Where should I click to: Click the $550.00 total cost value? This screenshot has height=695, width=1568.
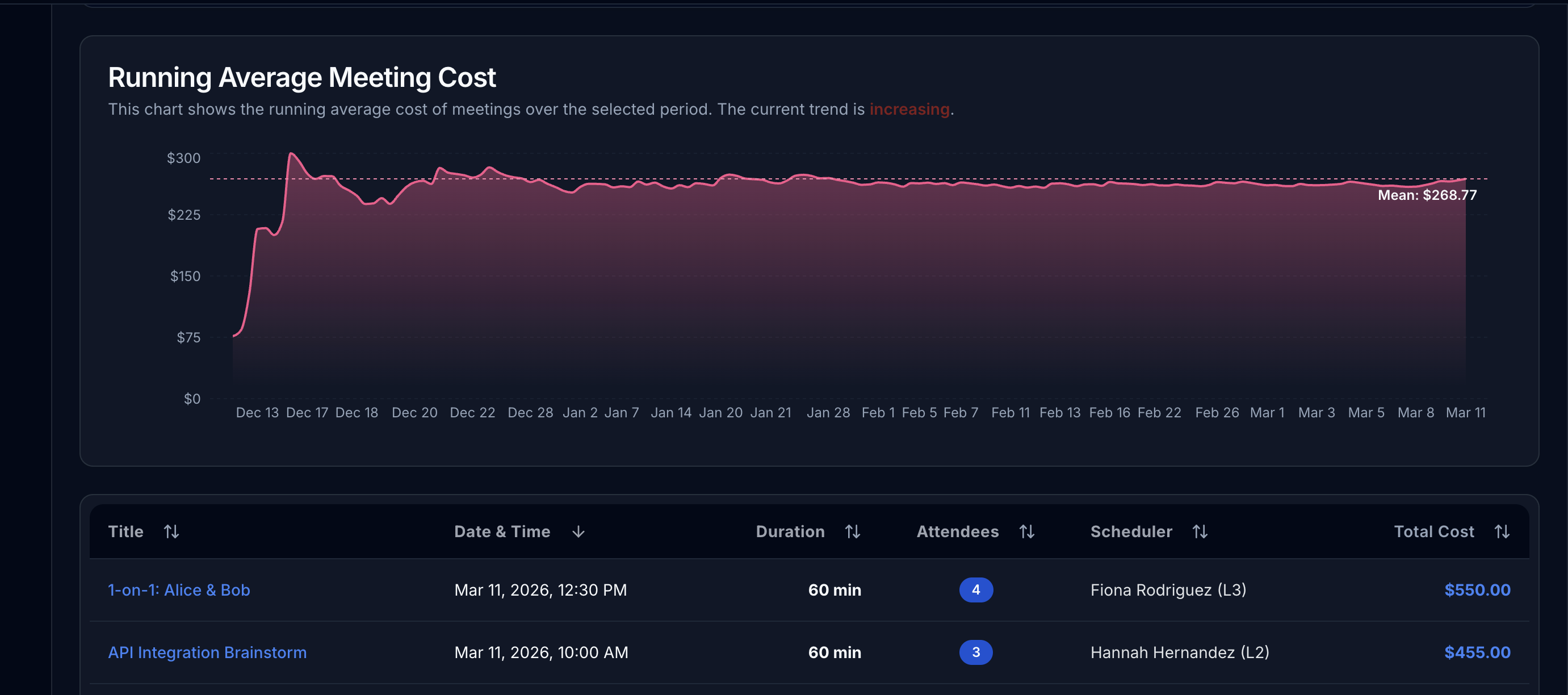click(x=1477, y=590)
